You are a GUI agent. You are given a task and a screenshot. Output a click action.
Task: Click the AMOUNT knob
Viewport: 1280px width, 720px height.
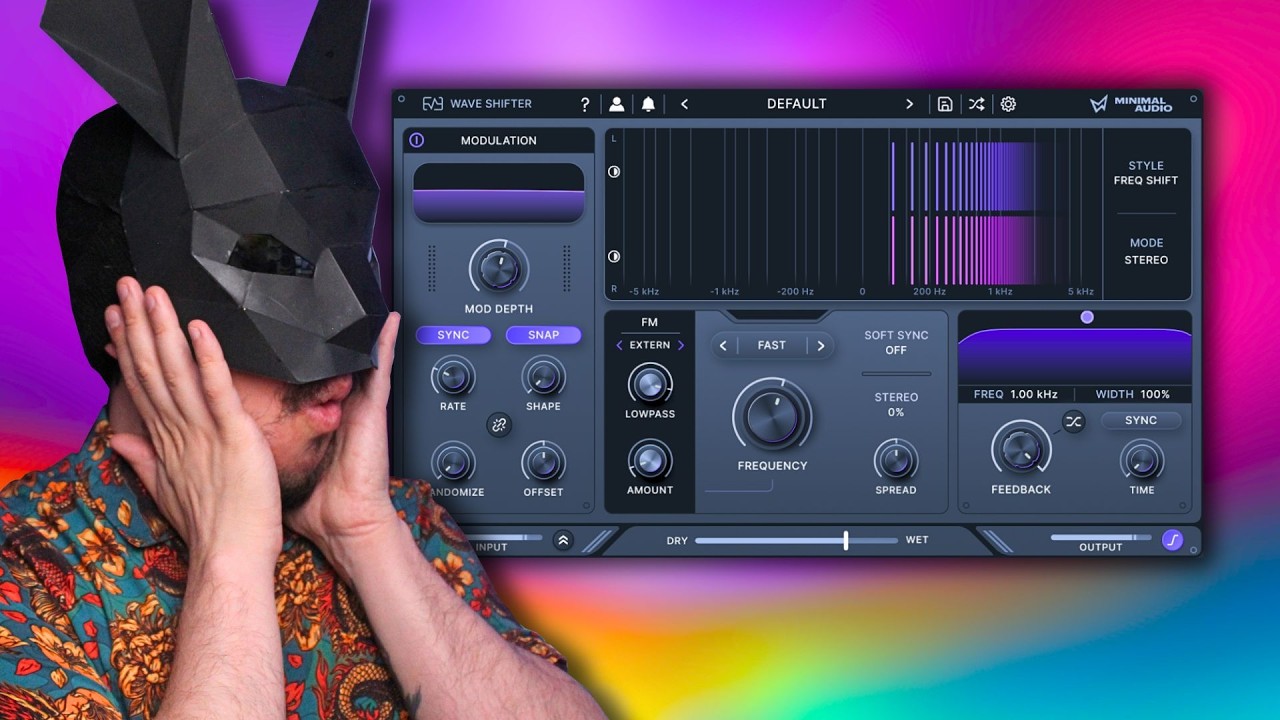[650, 460]
